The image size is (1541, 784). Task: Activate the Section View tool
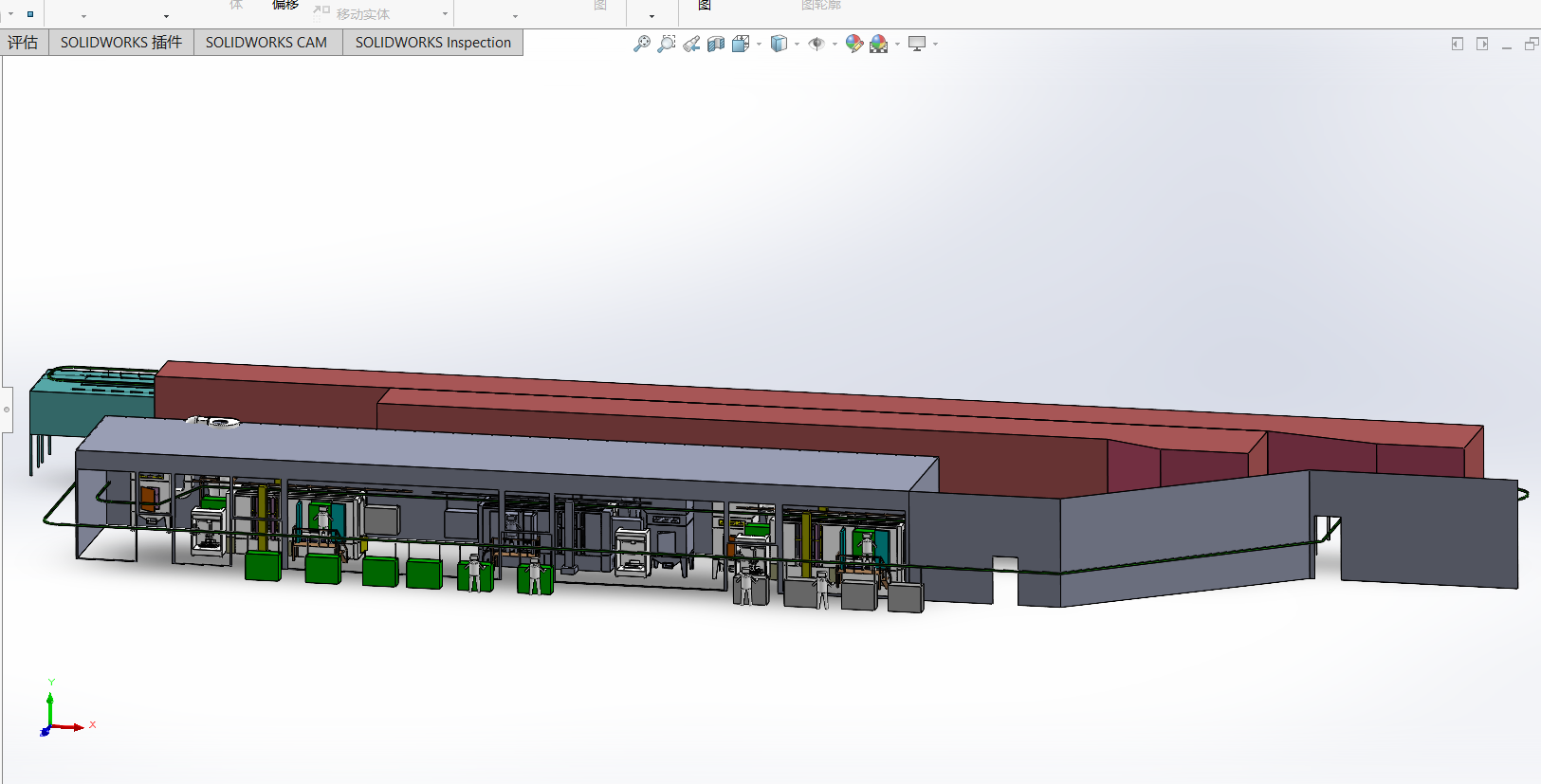[x=716, y=44]
